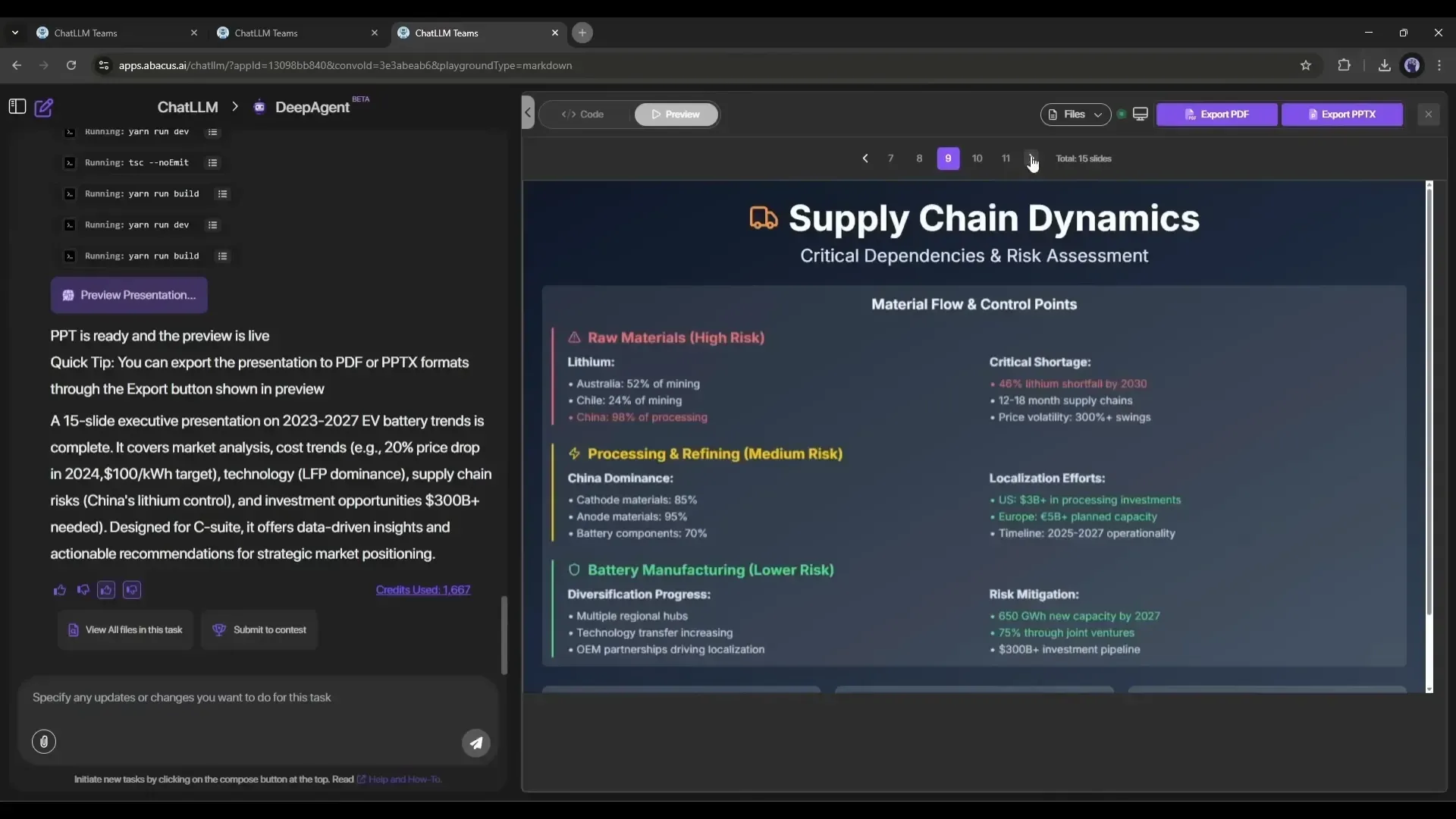Open Credits Used: 1,667 link

point(423,590)
